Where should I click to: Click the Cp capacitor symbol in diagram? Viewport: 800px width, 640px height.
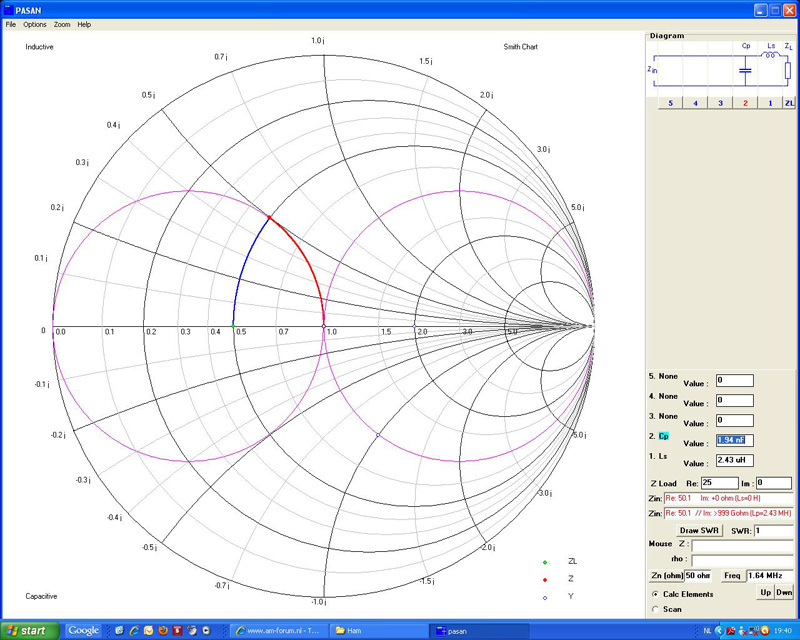tap(745, 69)
